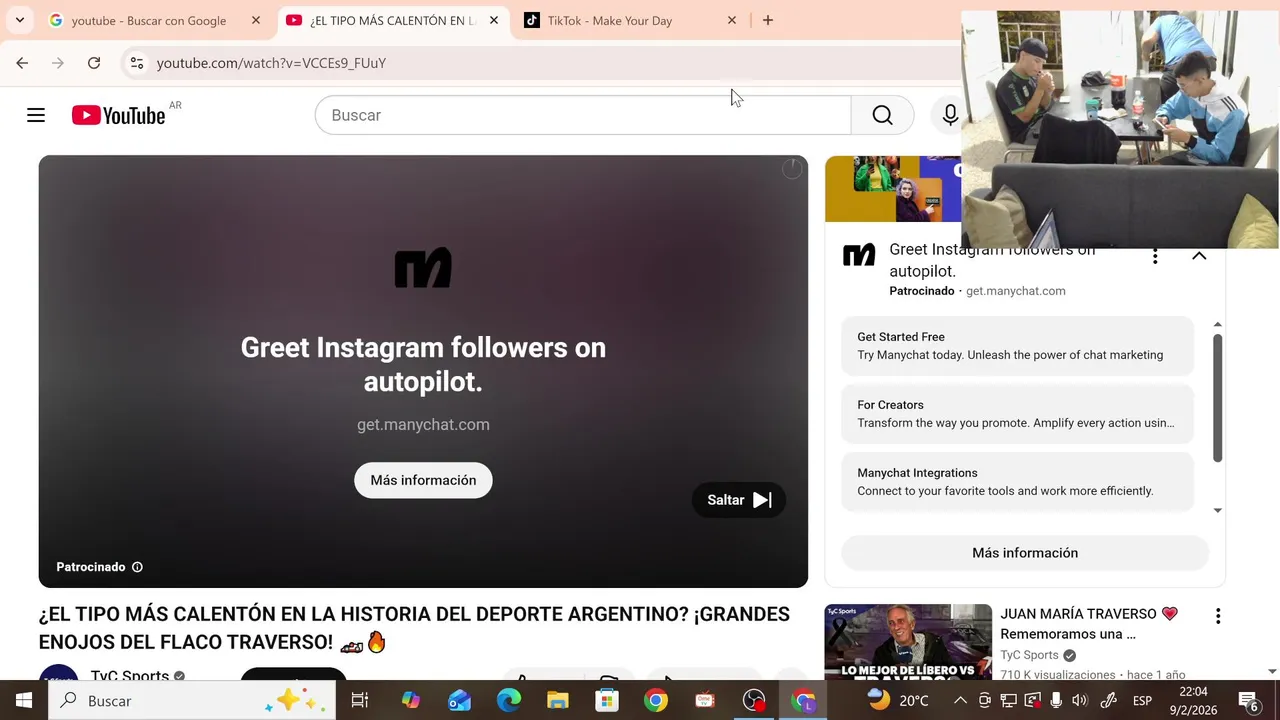The width and height of the screenshot is (1280, 720).
Task: Switch to TikTok - Make Your Day tab
Action: pyautogui.click(x=610, y=20)
